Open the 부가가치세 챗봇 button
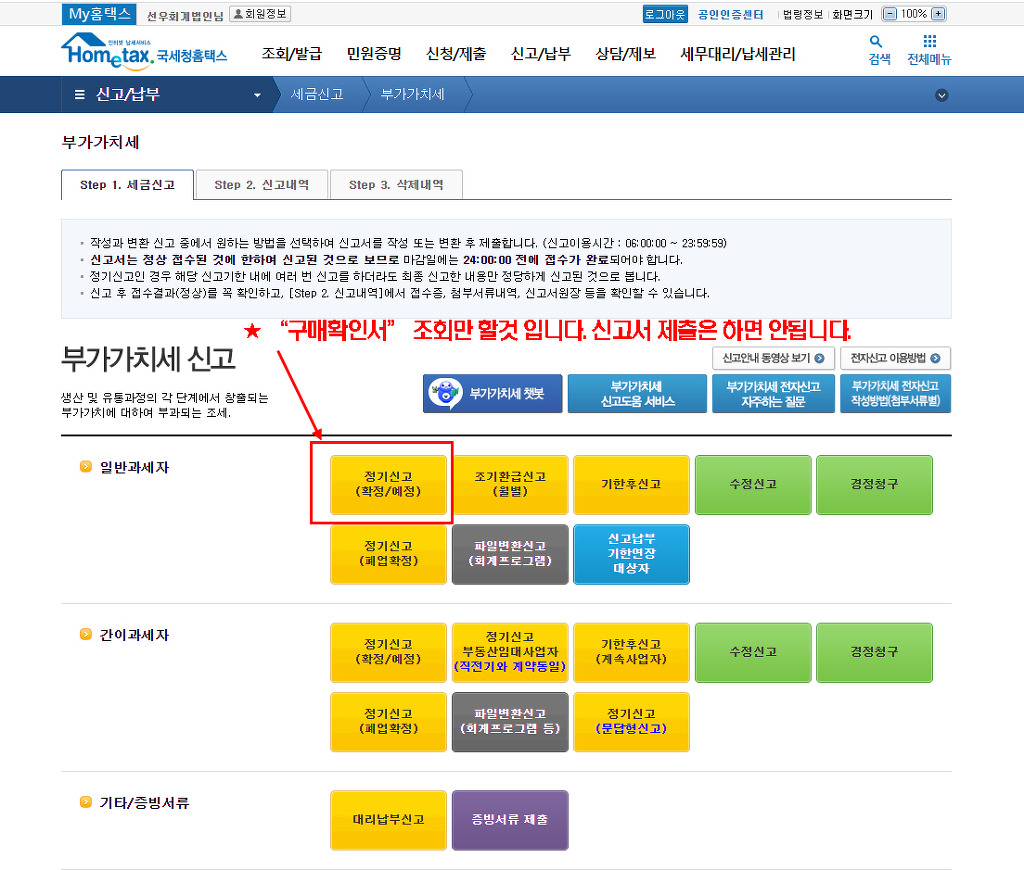This screenshot has width=1024, height=870. coord(492,393)
